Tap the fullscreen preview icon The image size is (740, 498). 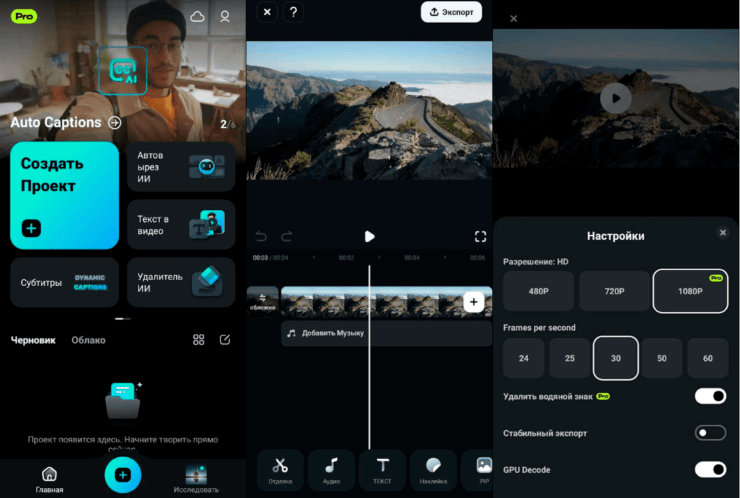click(480, 237)
